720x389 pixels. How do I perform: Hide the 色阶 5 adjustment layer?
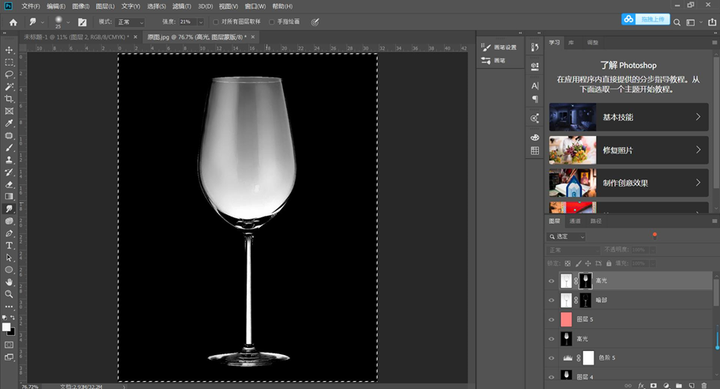pyautogui.click(x=551, y=358)
